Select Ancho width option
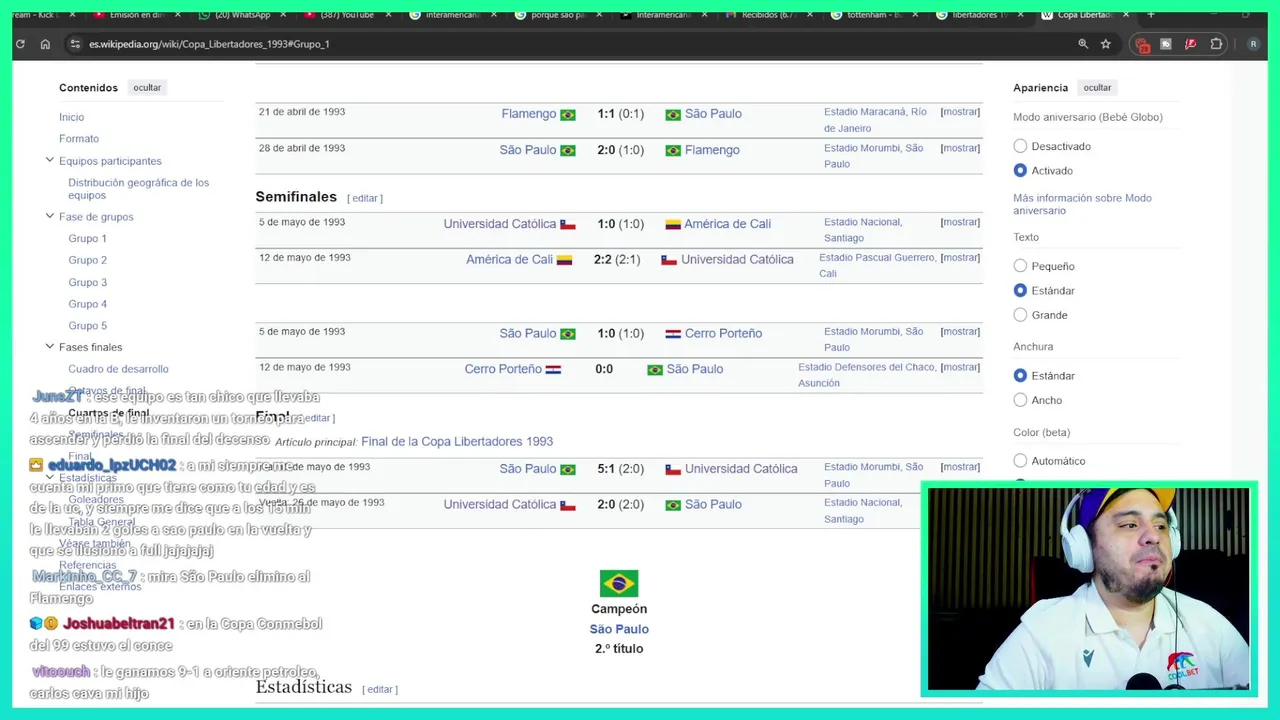 [x=1020, y=400]
